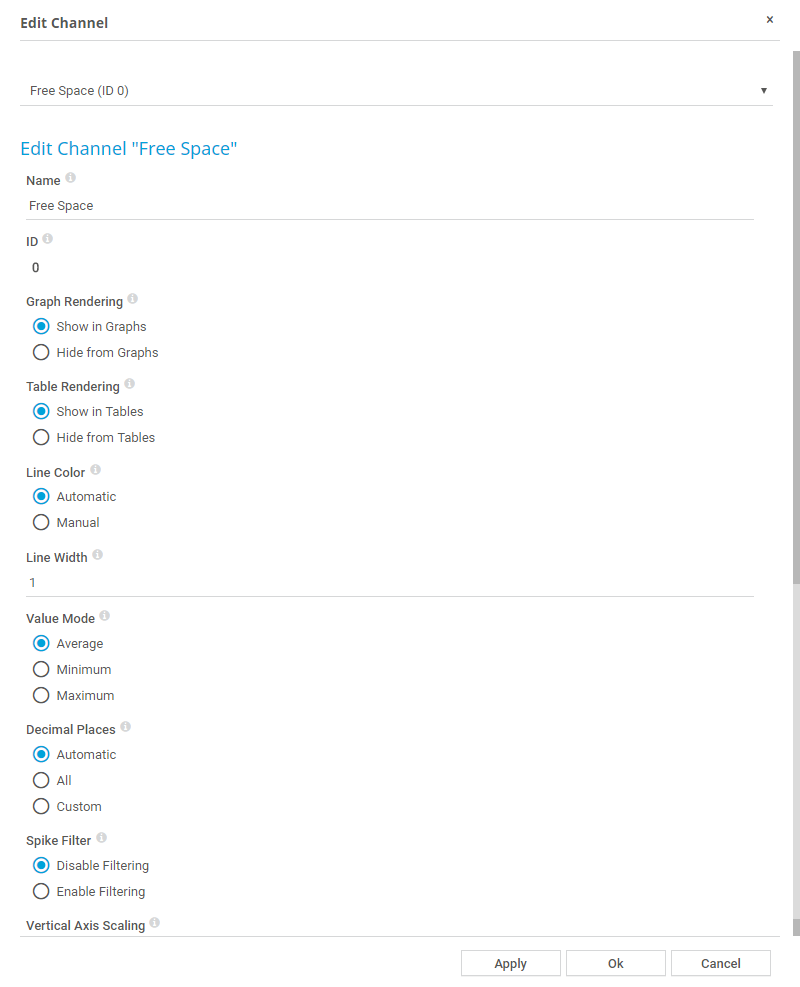Viewport: 800px width, 987px height.
Task: Click the info icon next to Name
Action: tap(70, 179)
